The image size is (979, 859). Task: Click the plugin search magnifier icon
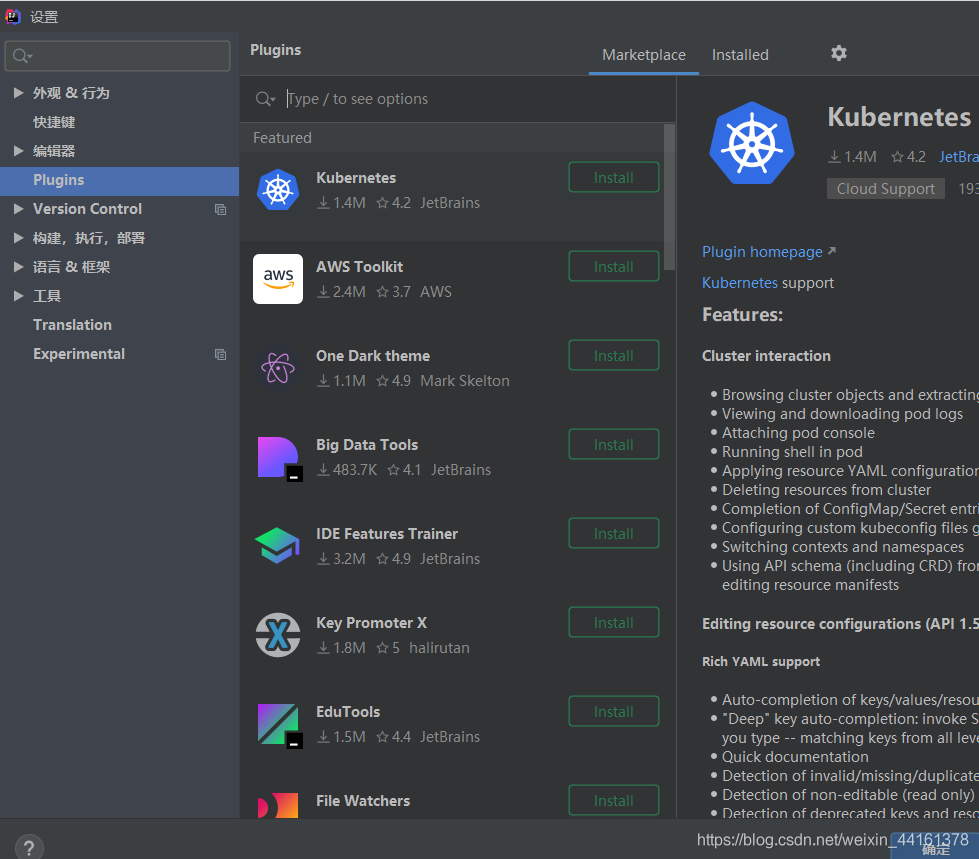(265, 99)
